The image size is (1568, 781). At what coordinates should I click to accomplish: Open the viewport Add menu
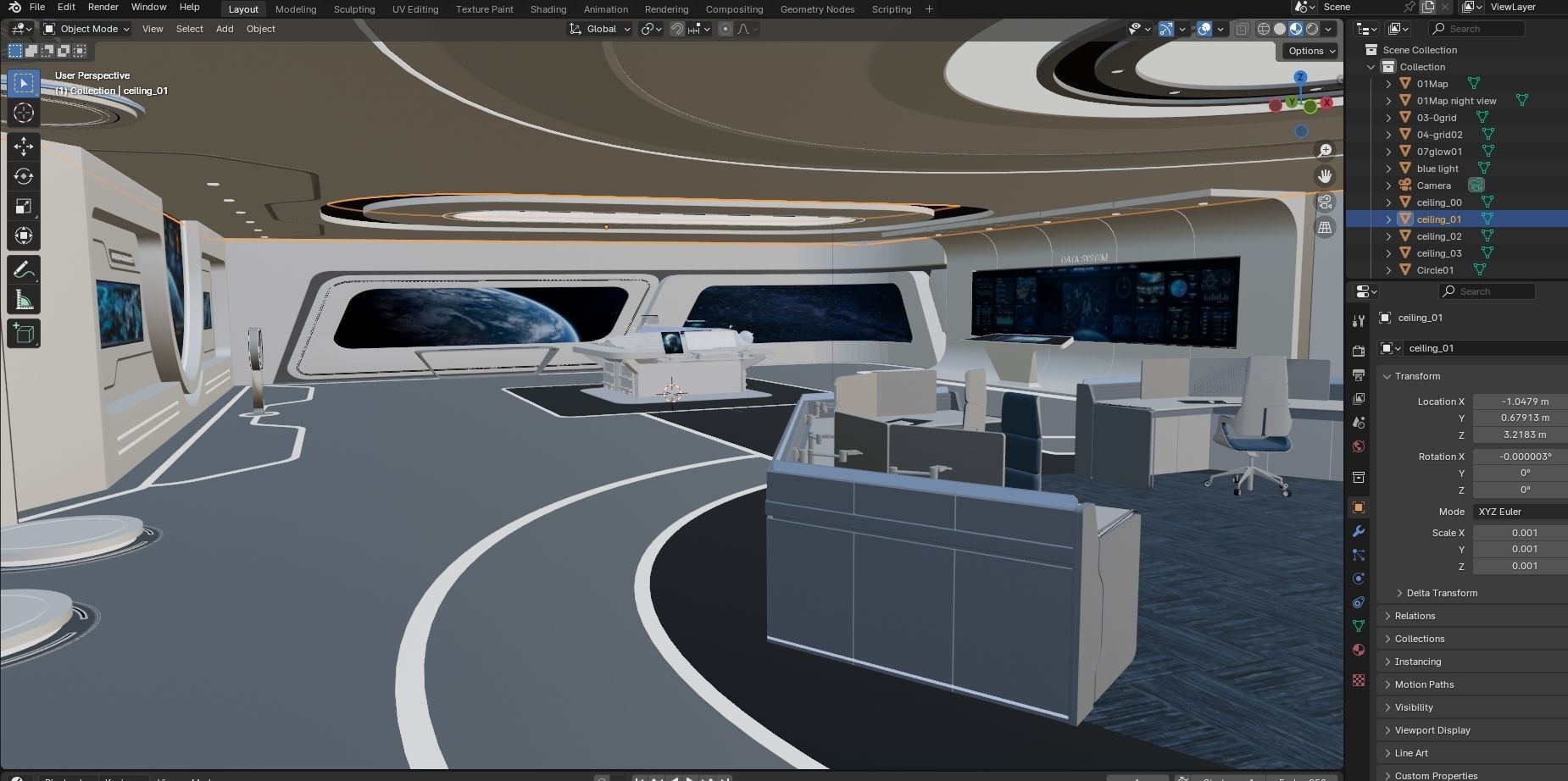point(225,29)
